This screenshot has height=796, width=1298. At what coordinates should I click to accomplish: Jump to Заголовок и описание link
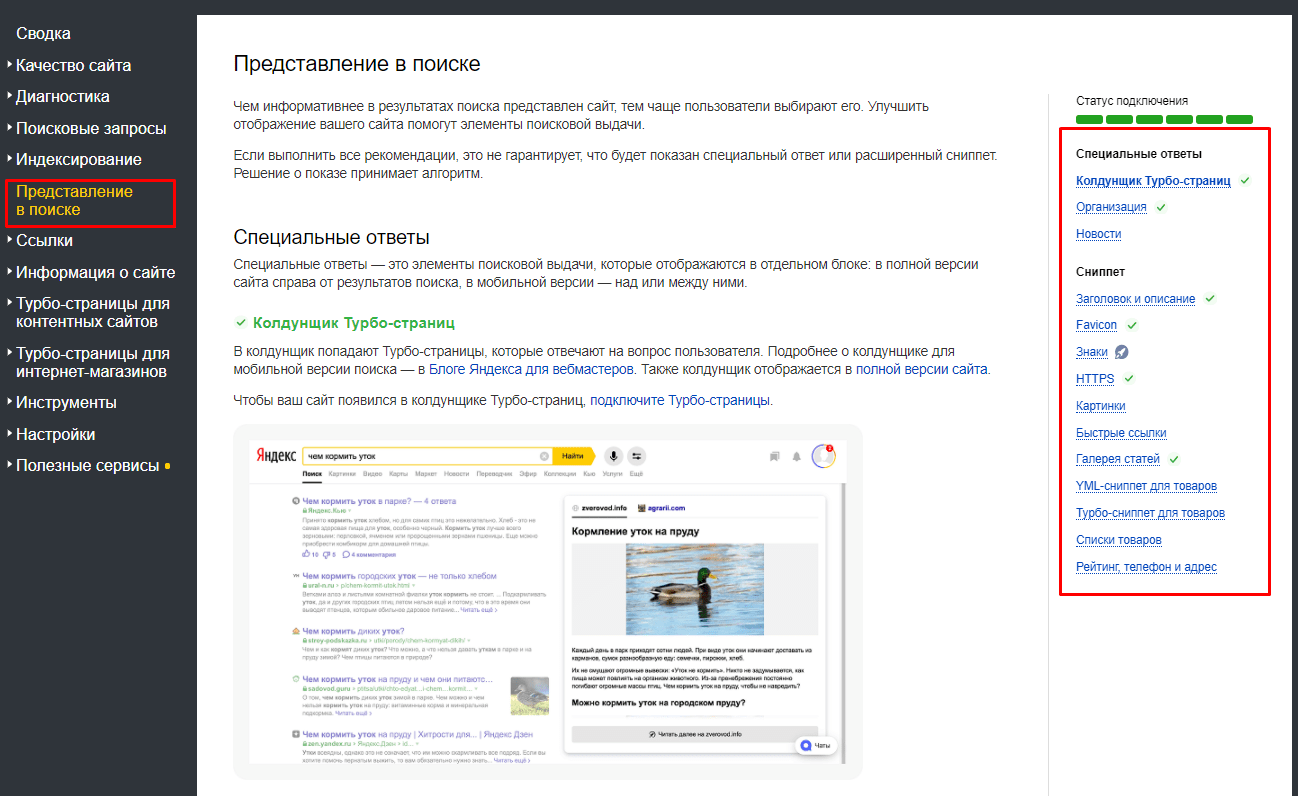coord(1135,299)
